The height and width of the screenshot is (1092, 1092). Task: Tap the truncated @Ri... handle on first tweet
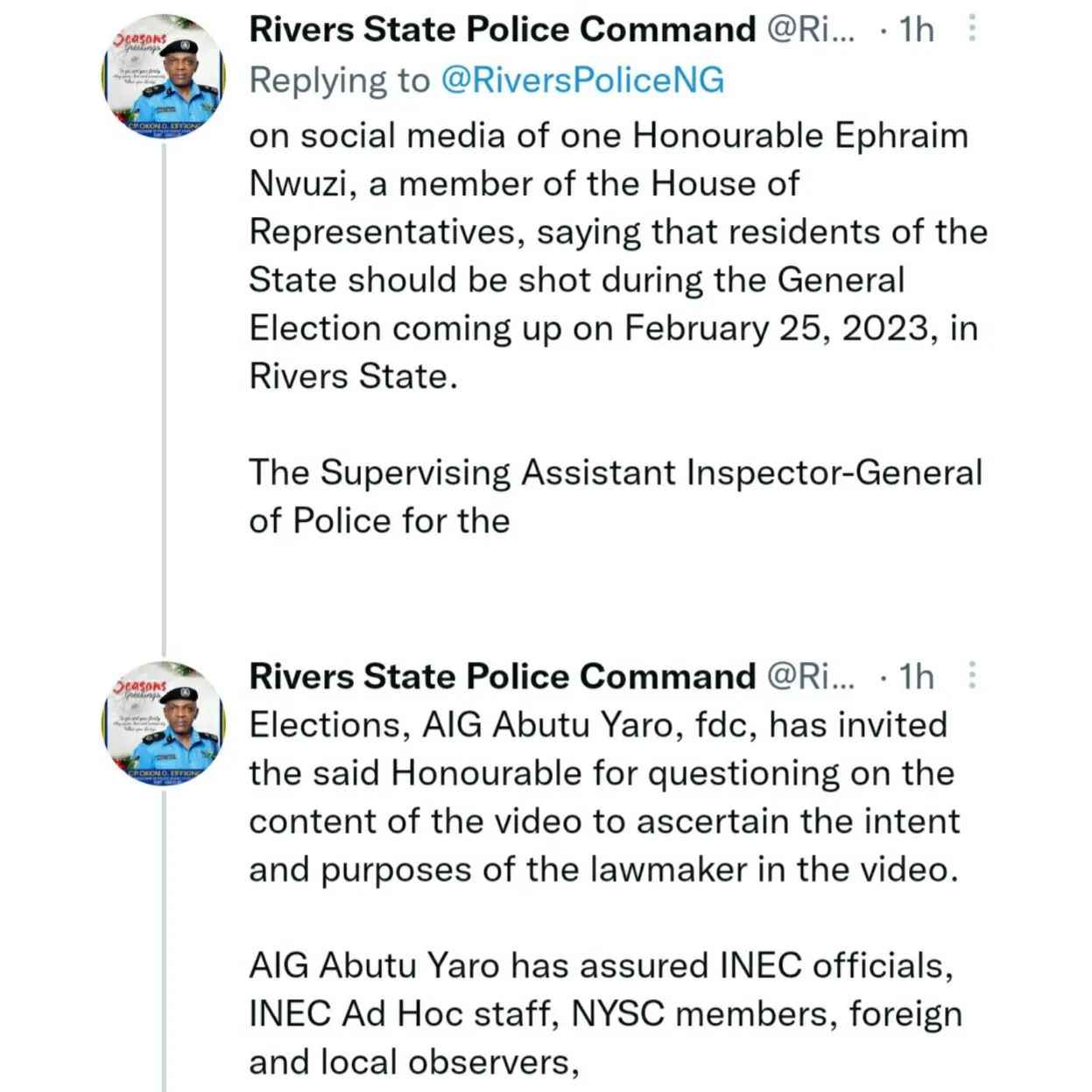point(811,30)
